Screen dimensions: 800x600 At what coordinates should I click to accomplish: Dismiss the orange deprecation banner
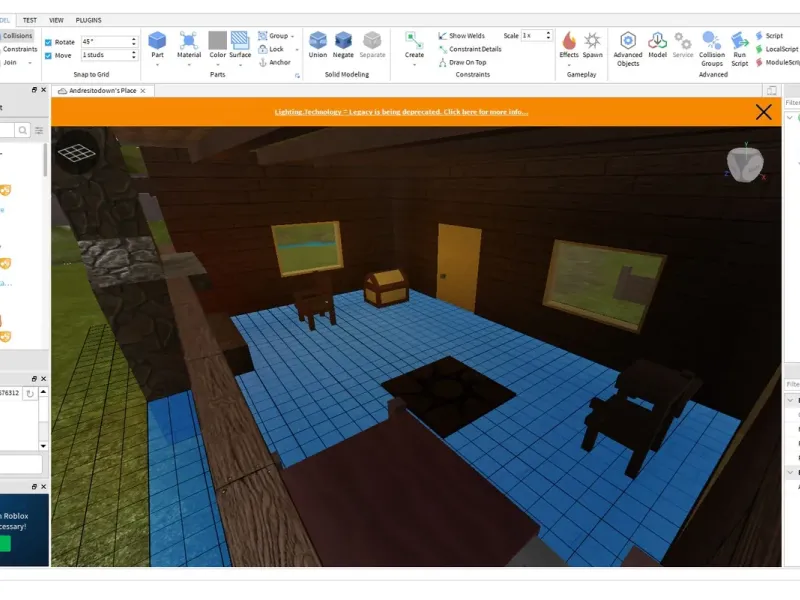coord(763,112)
